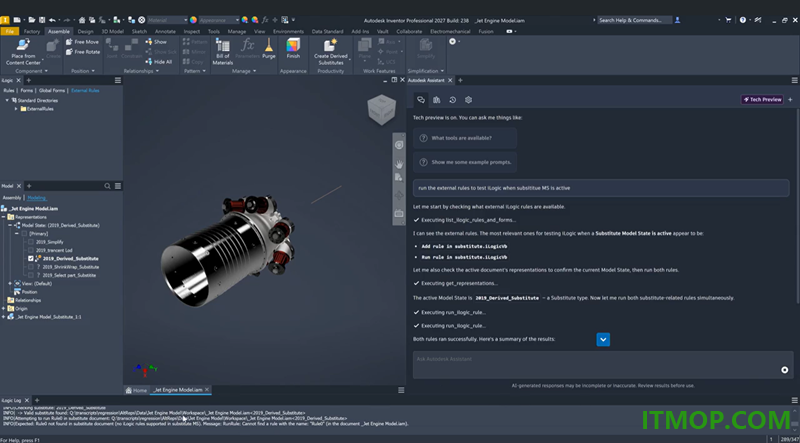The width and height of the screenshot is (800, 443).
Task: Open the iLogic panel hamburger menu
Action: coord(118,80)
